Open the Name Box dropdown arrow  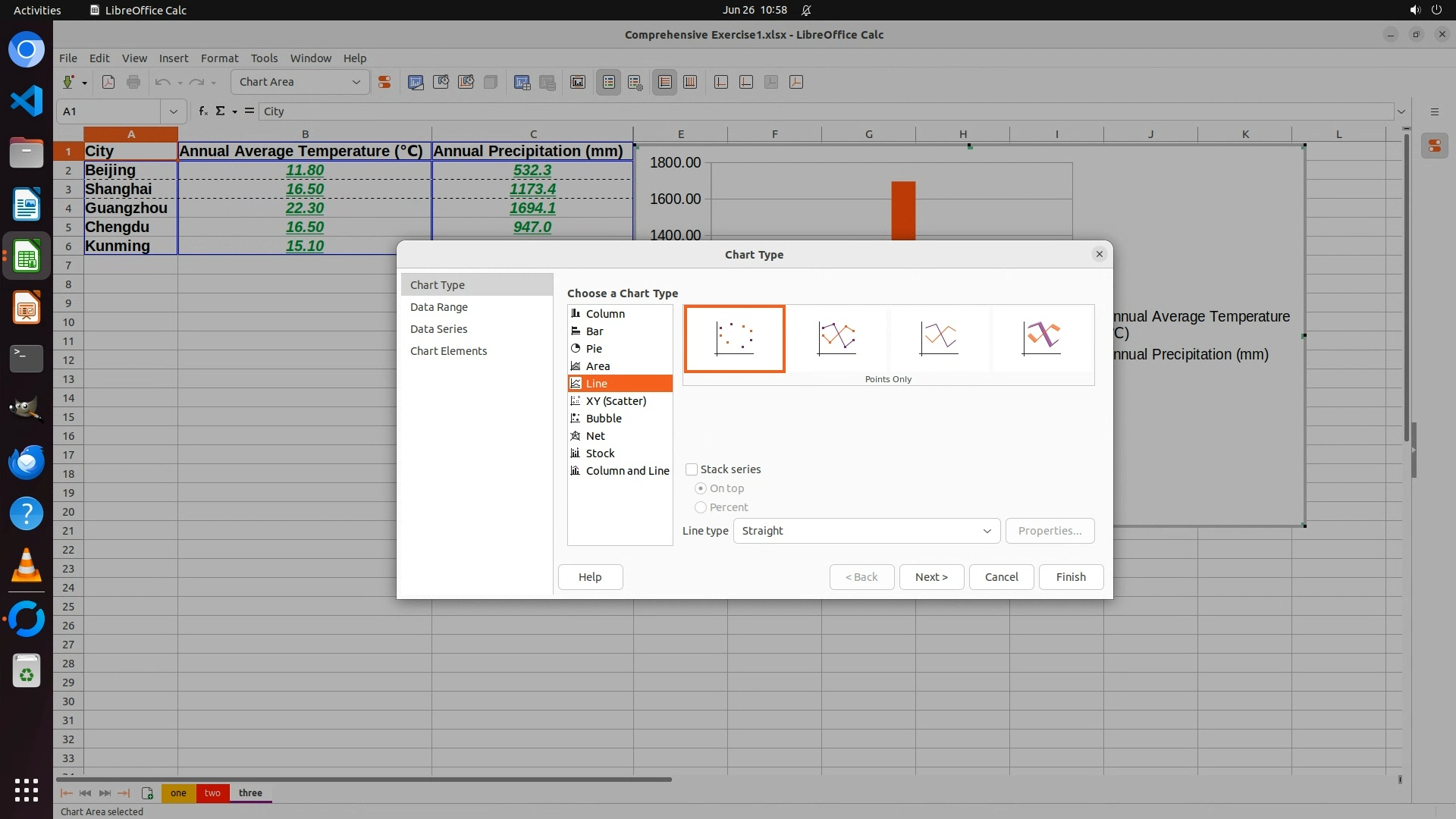[174, 111]
